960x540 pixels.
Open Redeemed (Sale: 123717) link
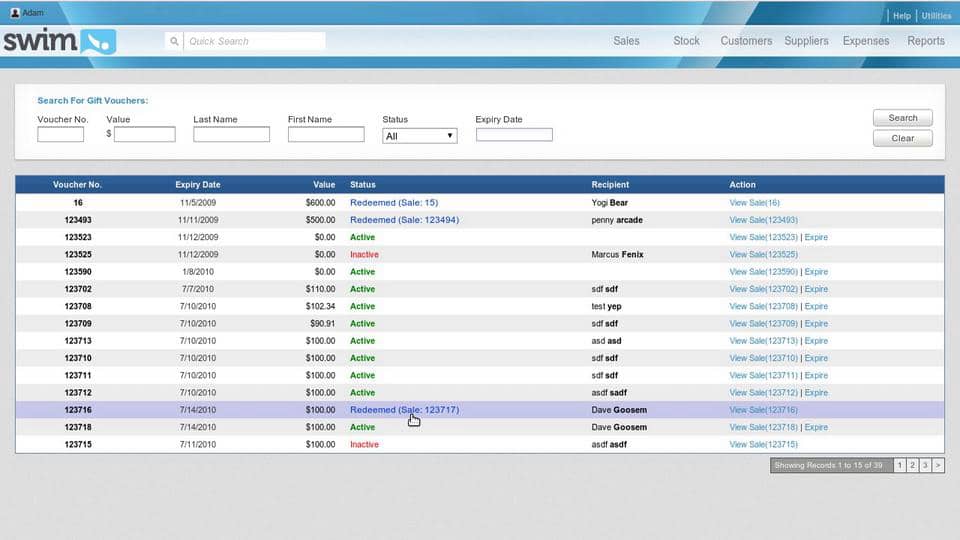point(404,410)
